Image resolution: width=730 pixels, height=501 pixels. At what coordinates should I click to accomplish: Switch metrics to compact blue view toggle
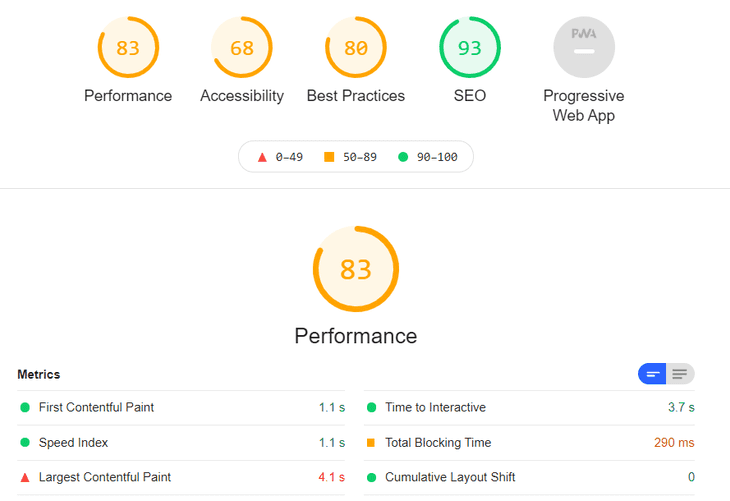653,374
